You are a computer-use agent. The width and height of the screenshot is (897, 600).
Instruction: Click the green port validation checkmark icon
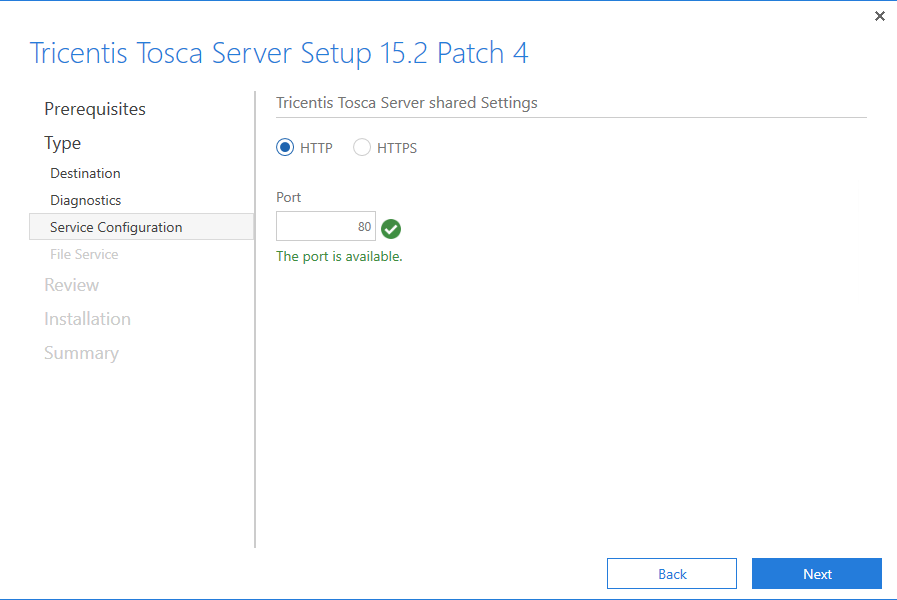point(391,229)
